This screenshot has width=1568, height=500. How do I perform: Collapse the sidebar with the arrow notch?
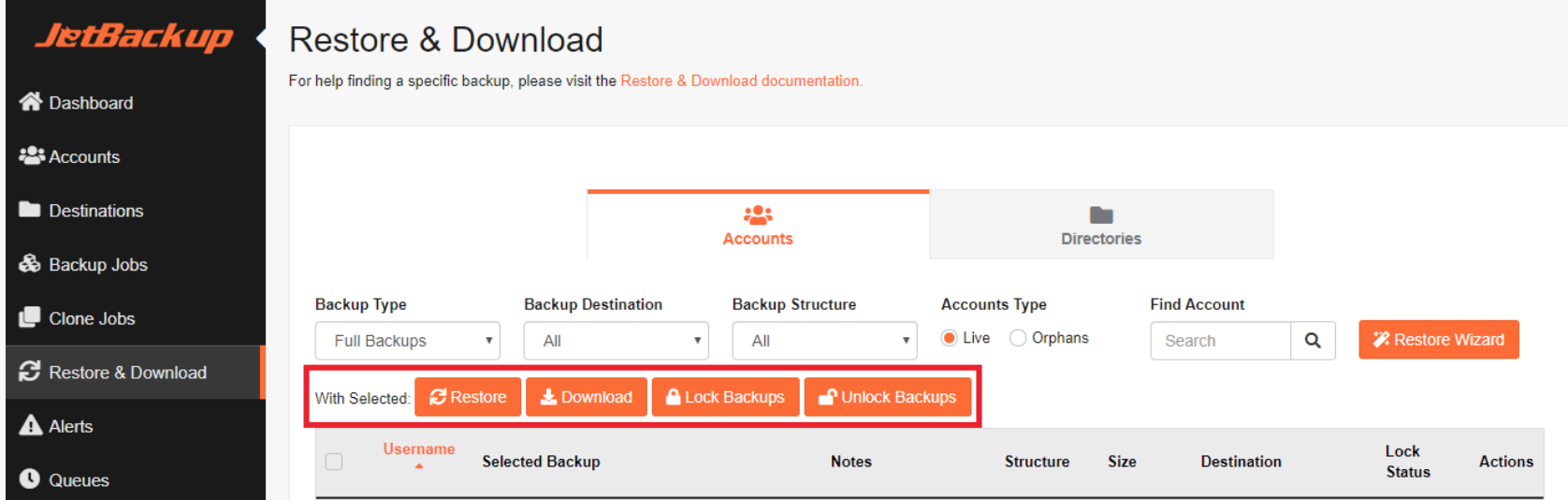tap(261, 39)
